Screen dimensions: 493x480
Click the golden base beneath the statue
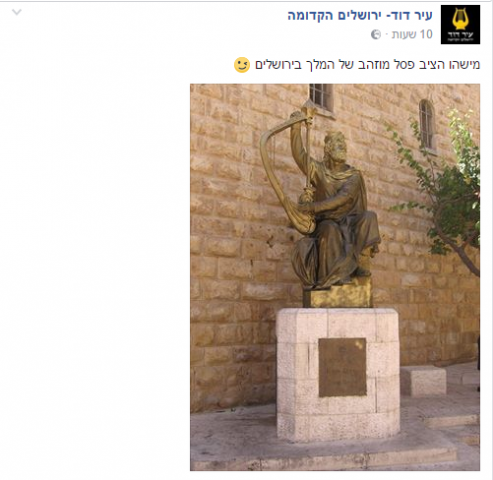[x=337, y=294]
